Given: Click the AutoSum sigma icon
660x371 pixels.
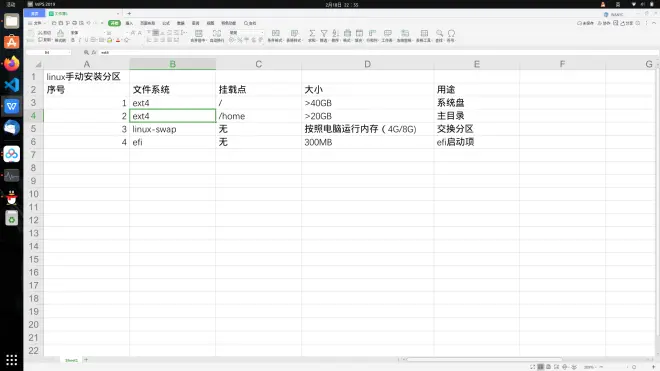Looking at the screenshot, I should pyautogui.click(x=312, y=33).
